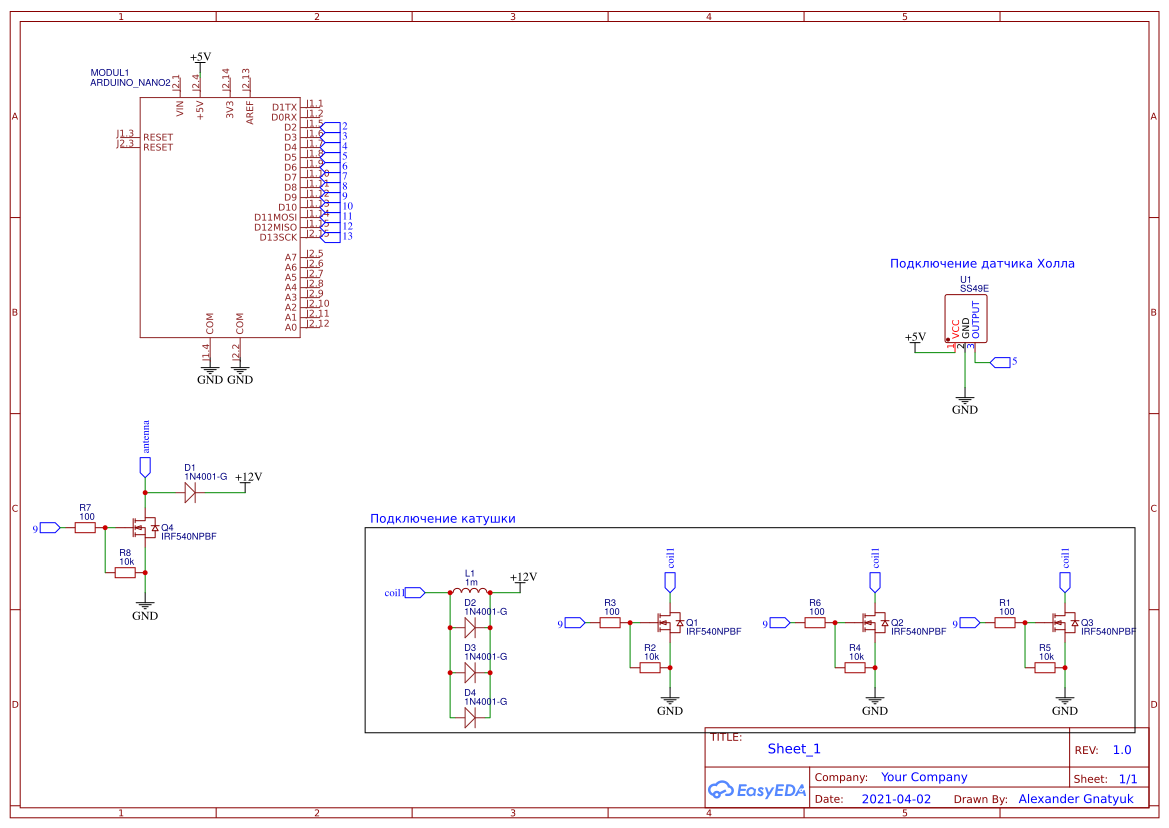Screen dimensions: 1169x828
Task: Select the D4 1N4001-G diode symbol
Action: (x=470, y=718)
